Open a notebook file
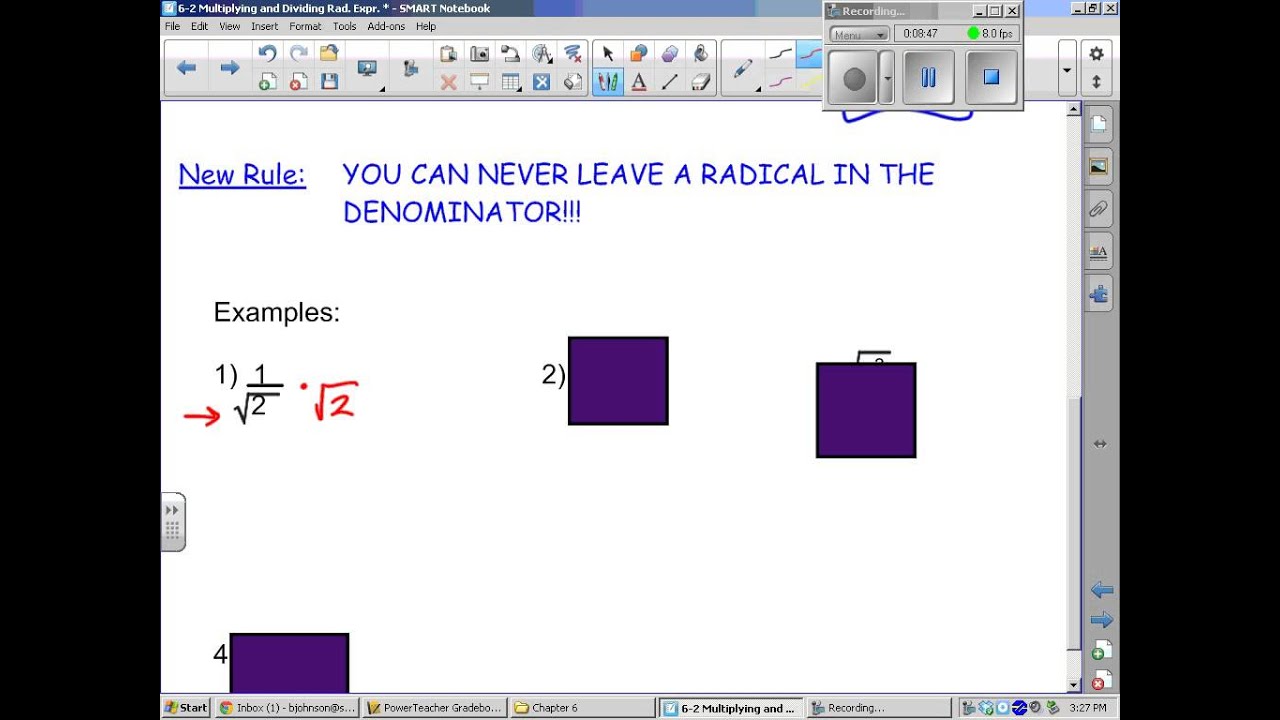Image resolution: width=1280 pixels, height=720 pixels. (329, 54)
